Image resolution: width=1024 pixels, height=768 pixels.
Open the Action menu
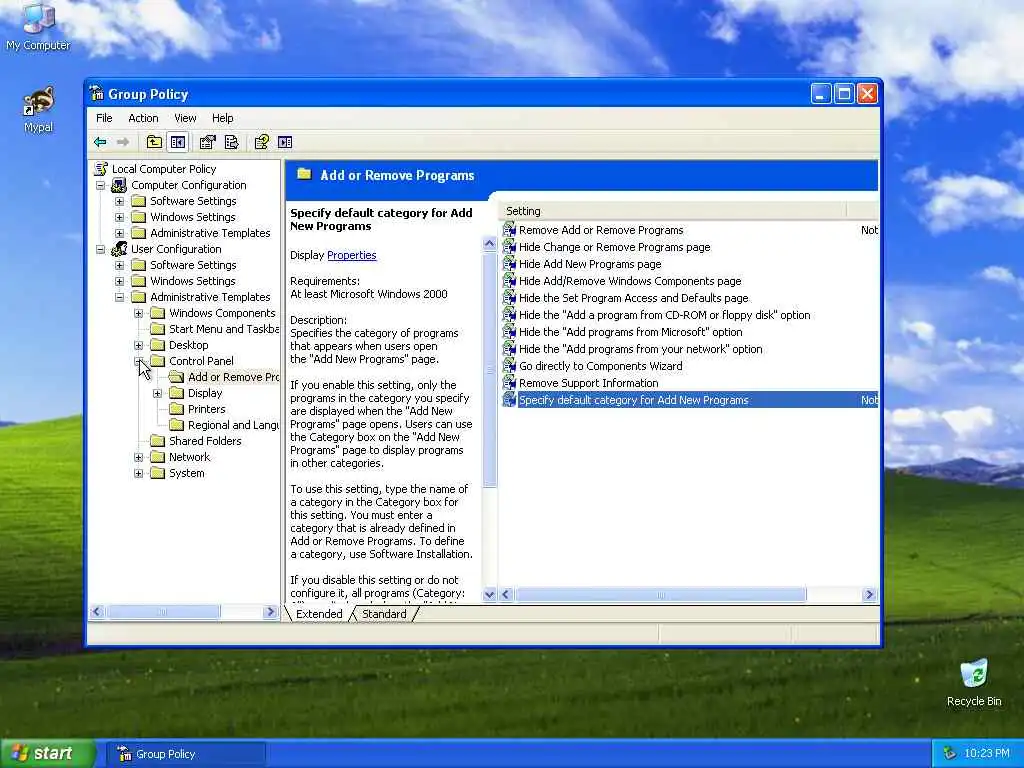click(x=143, y=118)
